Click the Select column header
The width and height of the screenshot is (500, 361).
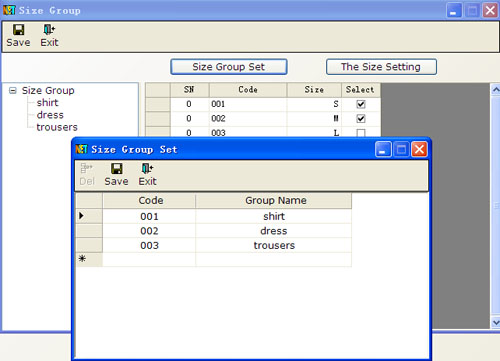[x=361, y=90]
